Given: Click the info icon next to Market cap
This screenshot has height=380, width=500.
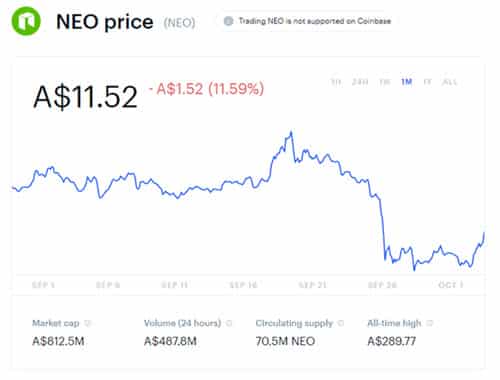Looking at the screenshot, I should (x=88, y=323).
